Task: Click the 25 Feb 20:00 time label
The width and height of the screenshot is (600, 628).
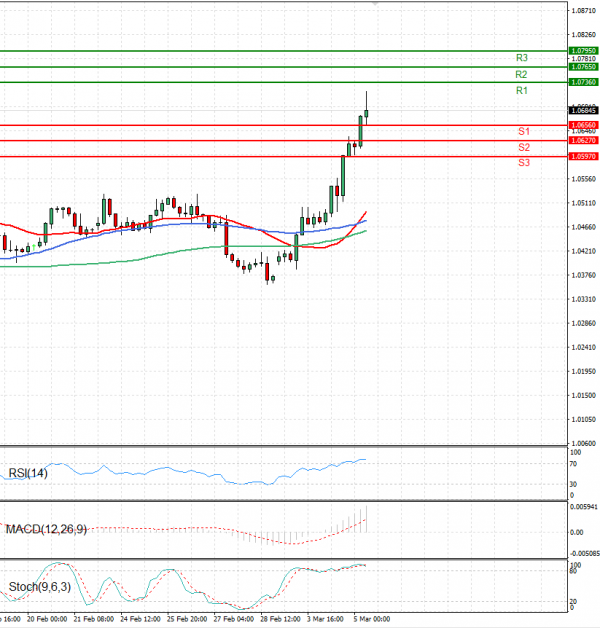Action: [187, 619]
